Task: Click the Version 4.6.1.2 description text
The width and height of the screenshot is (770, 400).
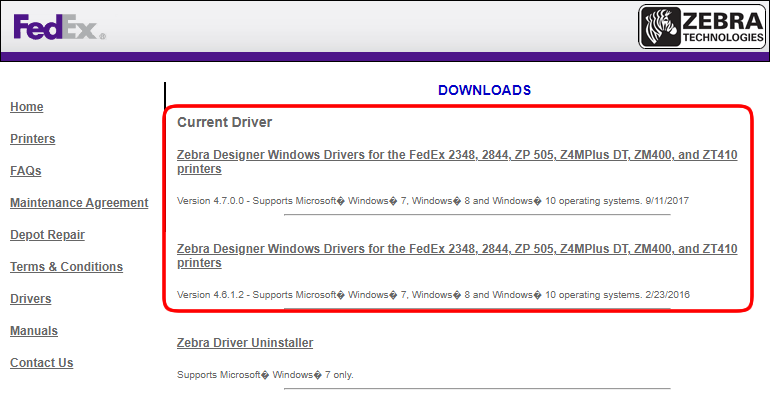Action: (x=432, y=295)
